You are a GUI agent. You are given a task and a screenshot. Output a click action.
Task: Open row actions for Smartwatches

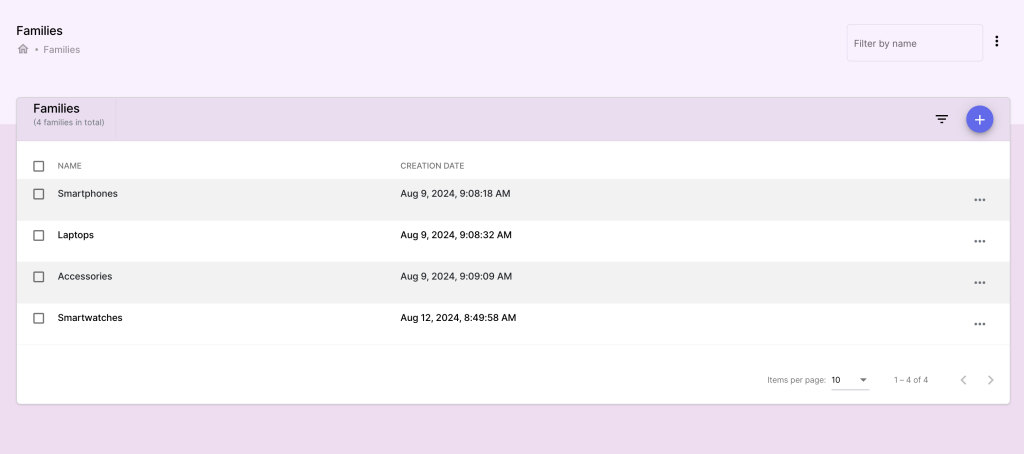point(979,324)
